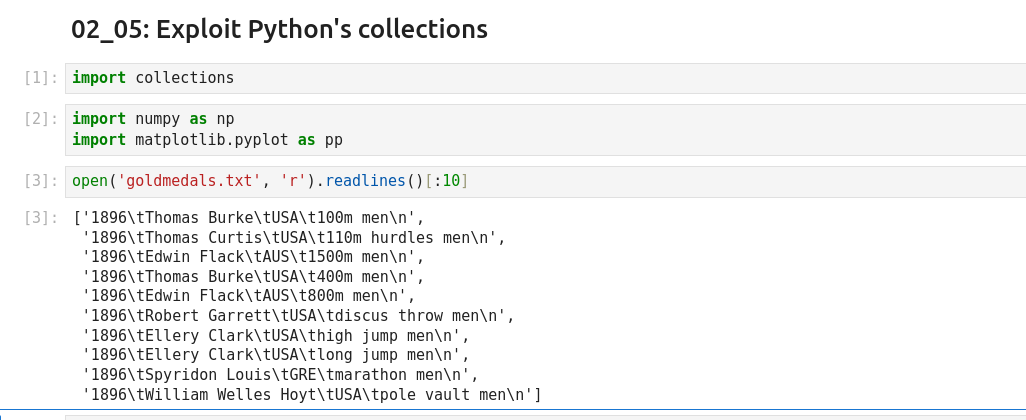
Task: Click the [2] cell prompt label
Action: [40, 119]
